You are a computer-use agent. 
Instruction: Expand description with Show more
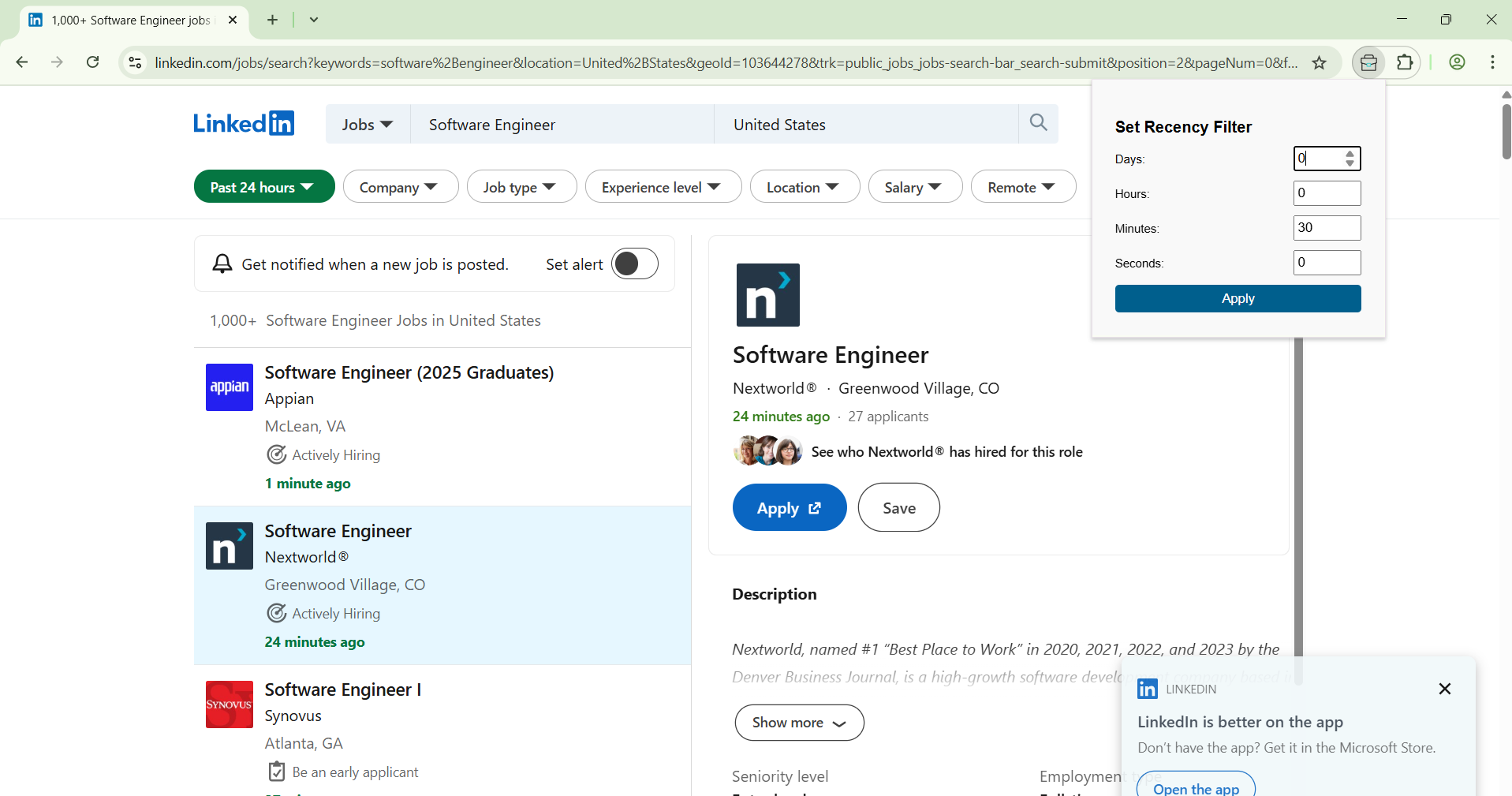(x=798, y=723)
